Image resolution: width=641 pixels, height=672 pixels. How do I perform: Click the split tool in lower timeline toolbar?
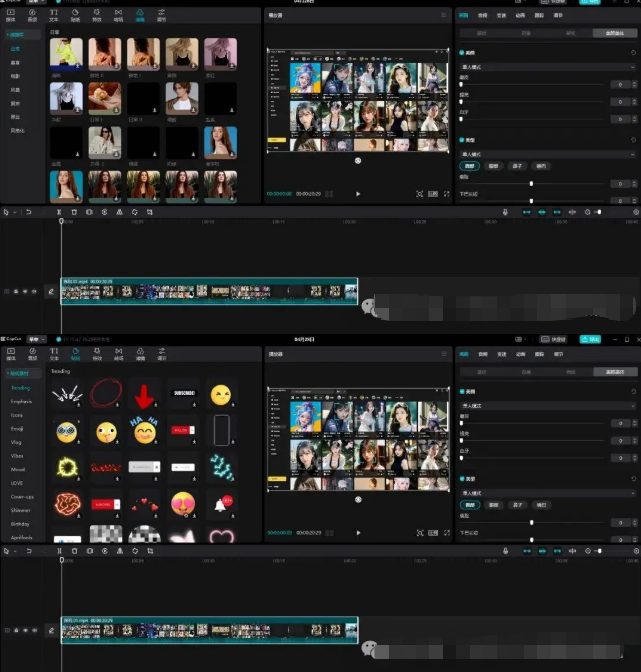click(x=60, y=550)
